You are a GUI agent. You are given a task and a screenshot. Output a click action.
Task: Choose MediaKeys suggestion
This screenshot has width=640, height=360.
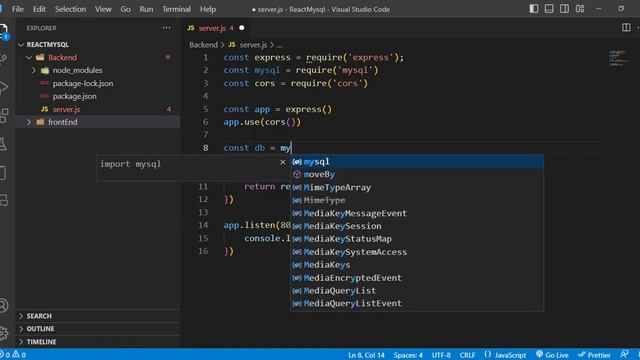tap(417, 265)
